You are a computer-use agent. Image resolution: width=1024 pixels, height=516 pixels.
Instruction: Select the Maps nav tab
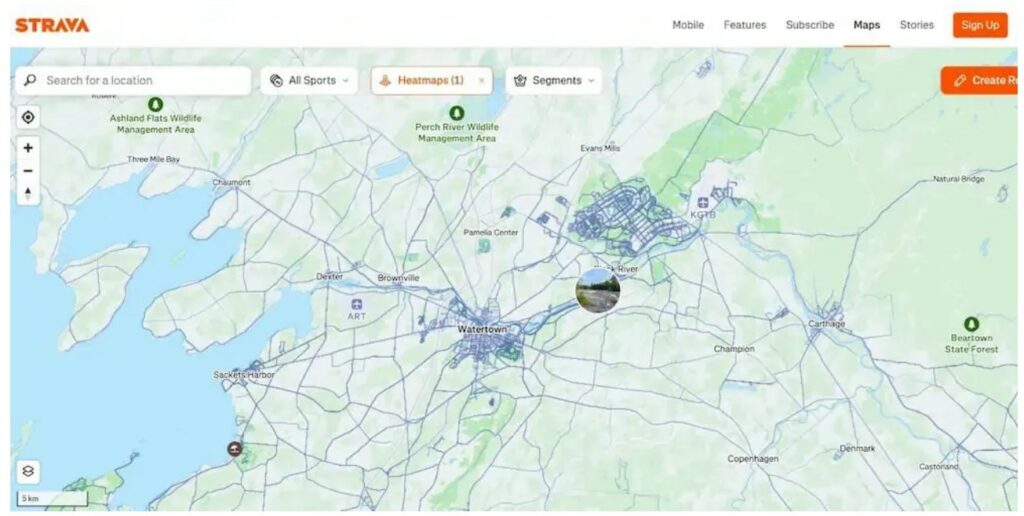pos(867,25)
